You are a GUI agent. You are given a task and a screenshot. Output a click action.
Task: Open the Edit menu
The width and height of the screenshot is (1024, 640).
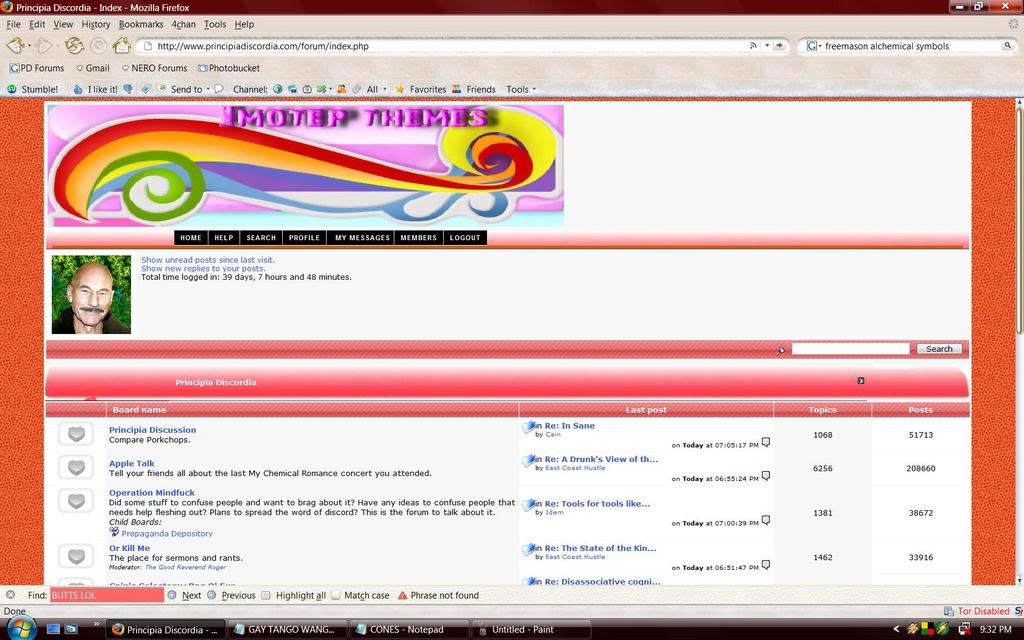(x=37, y=24)
